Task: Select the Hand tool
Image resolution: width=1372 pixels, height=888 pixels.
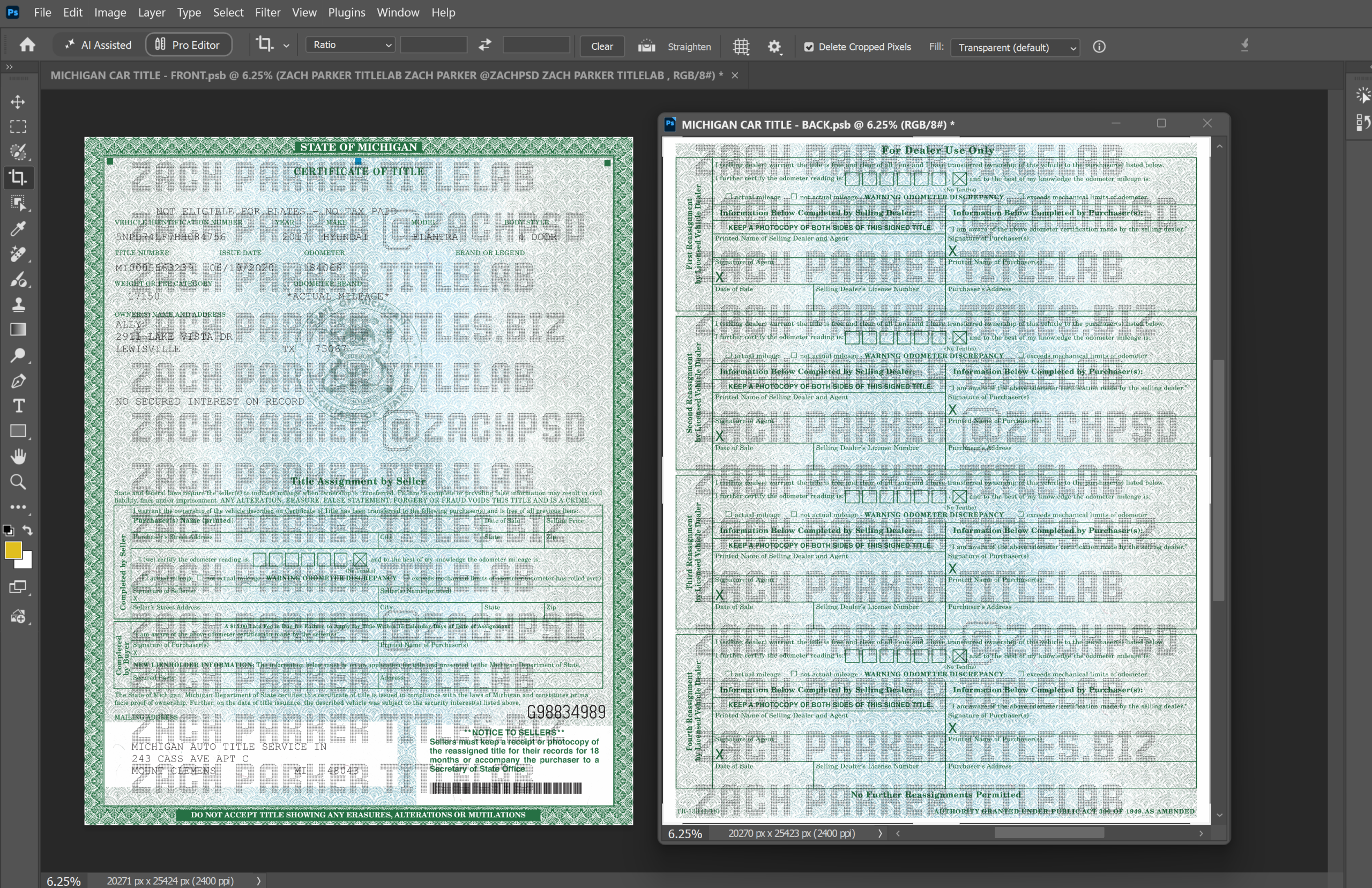Action: click(18, 457)
